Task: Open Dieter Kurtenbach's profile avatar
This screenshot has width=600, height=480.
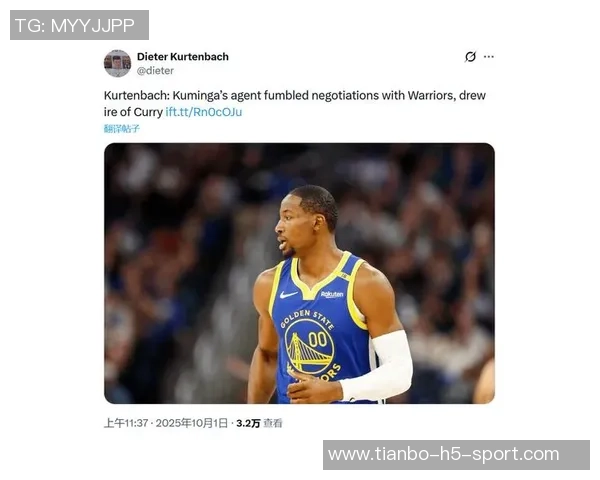Action: [x=117, y=63]
